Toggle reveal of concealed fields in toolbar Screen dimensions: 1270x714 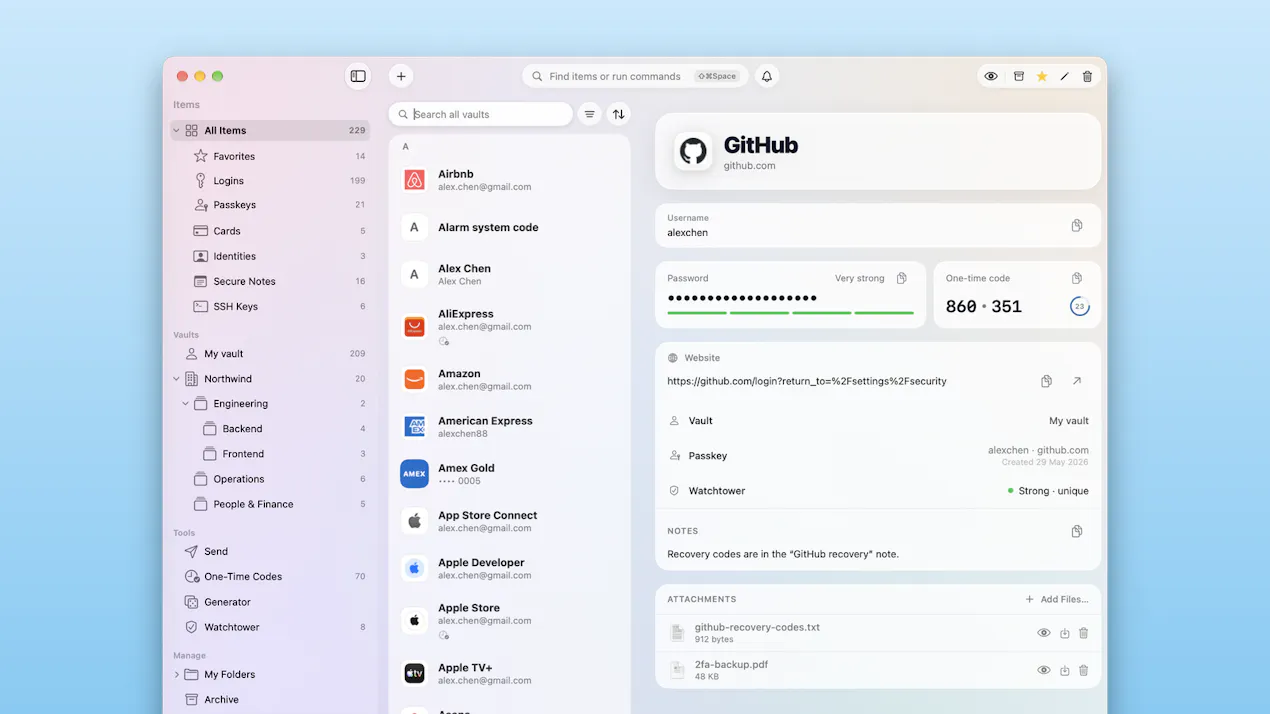(x=991, y=76)
